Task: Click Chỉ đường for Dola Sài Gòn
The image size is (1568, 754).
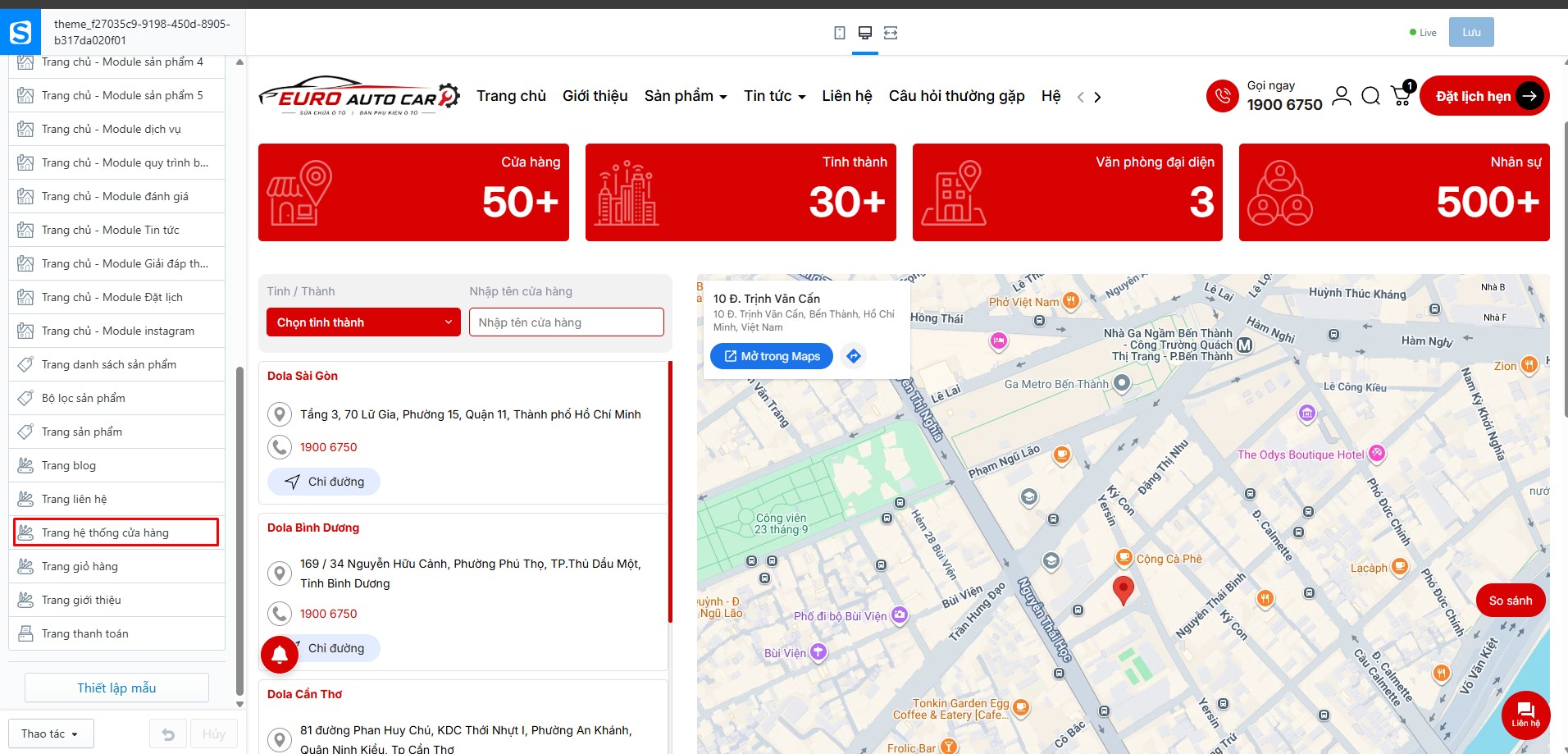Action: pyautogui.click(x=324, y=482)
